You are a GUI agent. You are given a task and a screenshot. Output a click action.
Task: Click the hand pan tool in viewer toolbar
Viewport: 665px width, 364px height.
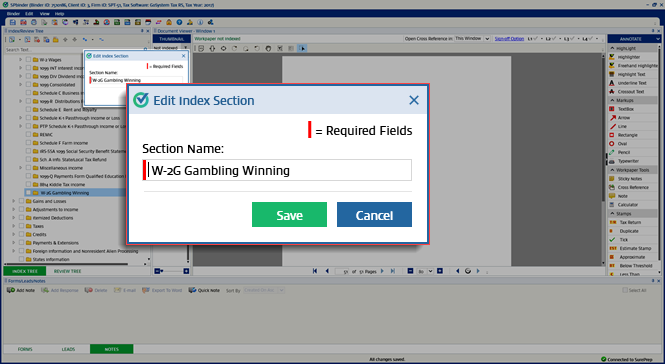268,48
